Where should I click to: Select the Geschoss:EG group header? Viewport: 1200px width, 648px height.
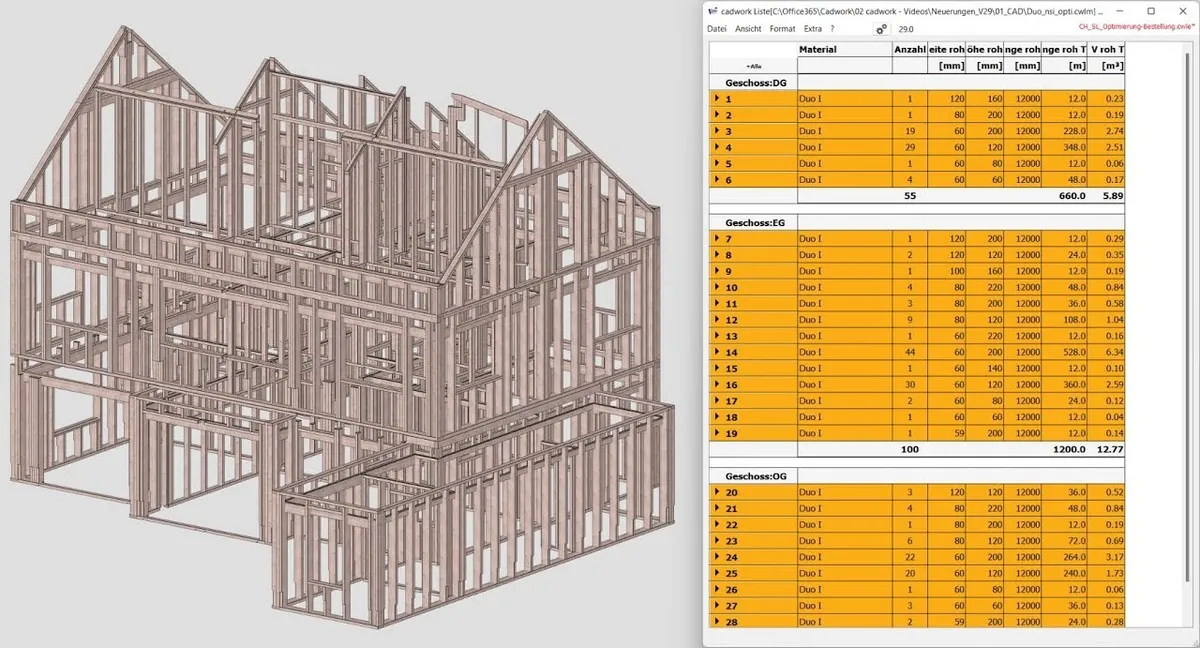(x=753, y=222)
